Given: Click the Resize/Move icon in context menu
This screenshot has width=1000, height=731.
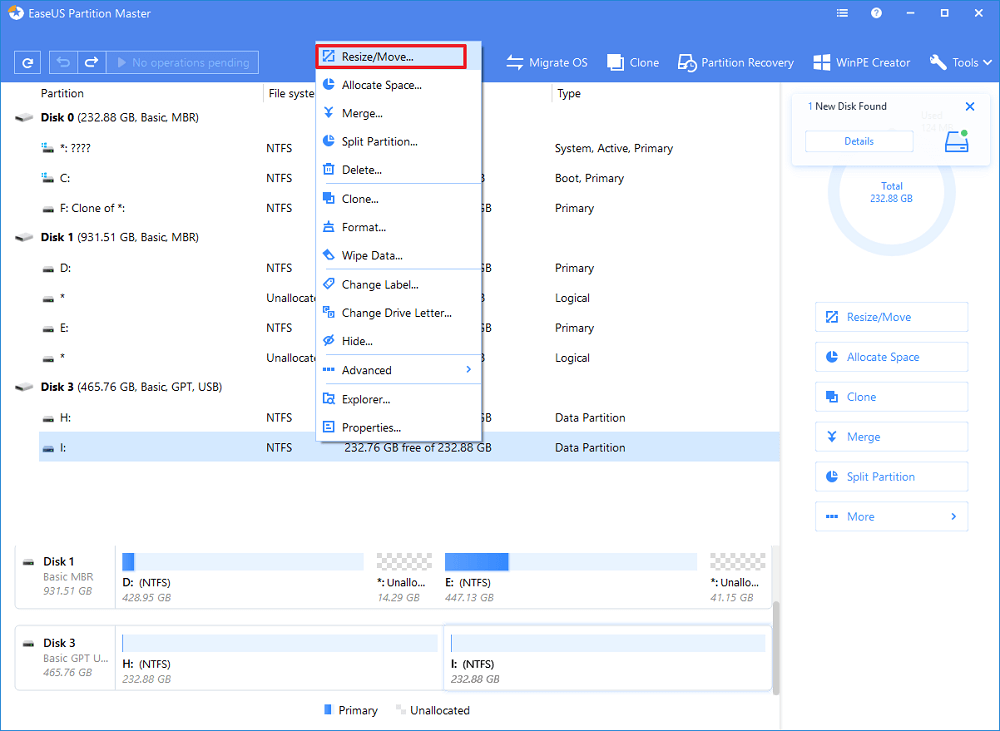Looking at the screenshot, I should pos(328,56).
